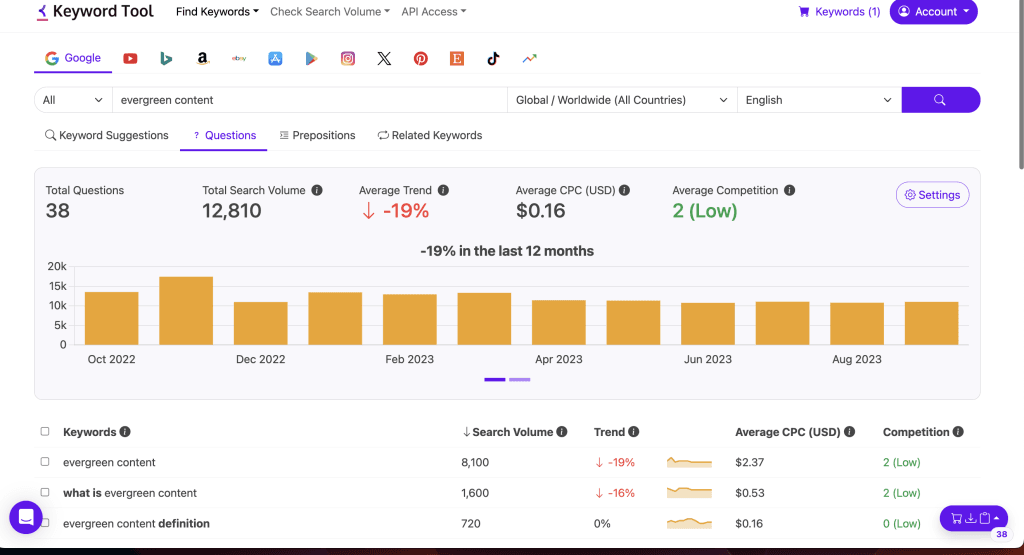Viewport: 1024px width, 555px height.
Task: Expand the Find Keywords menu
Action: click(217, 12)
